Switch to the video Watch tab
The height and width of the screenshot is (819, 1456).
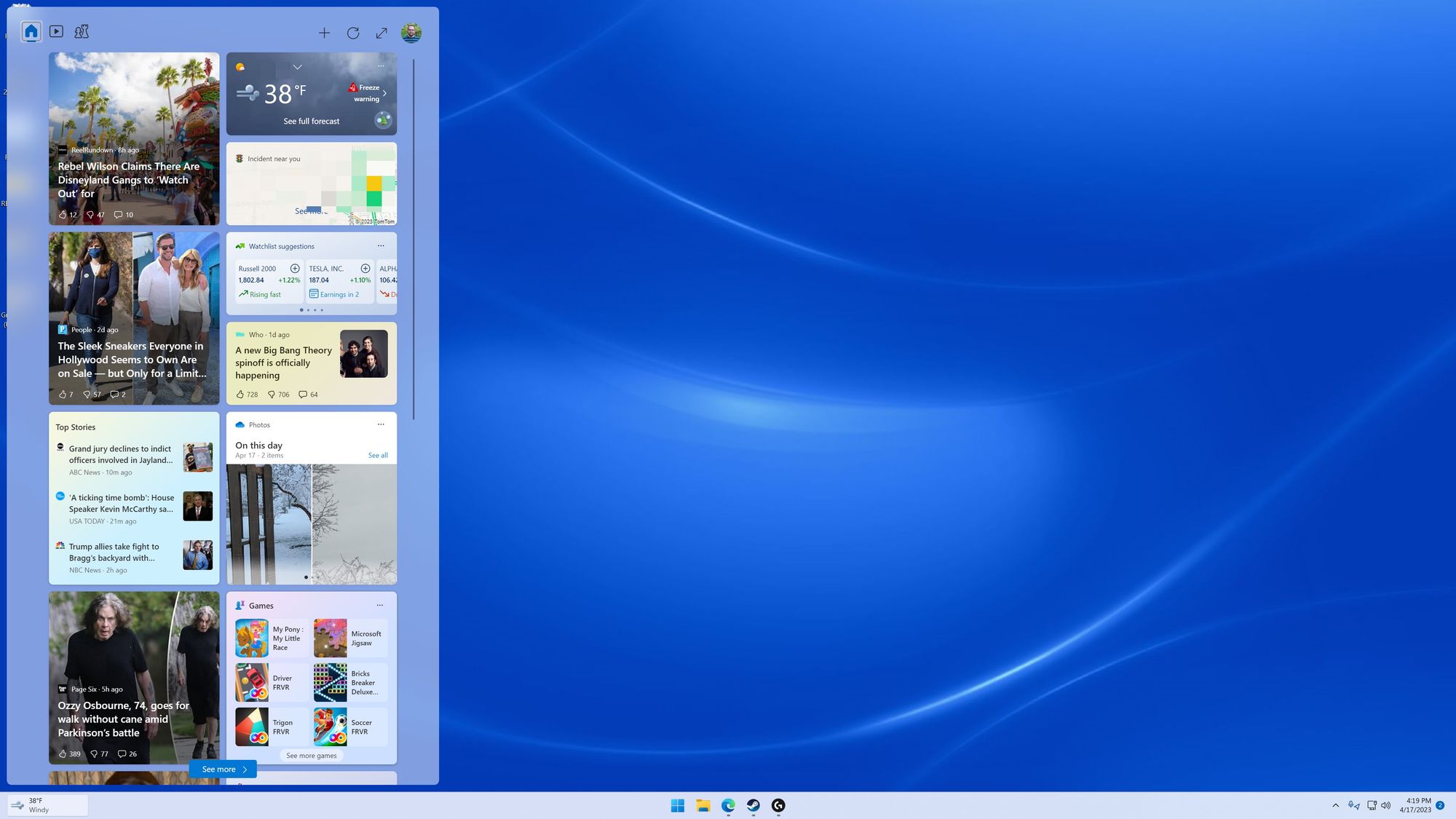[56, 31]
